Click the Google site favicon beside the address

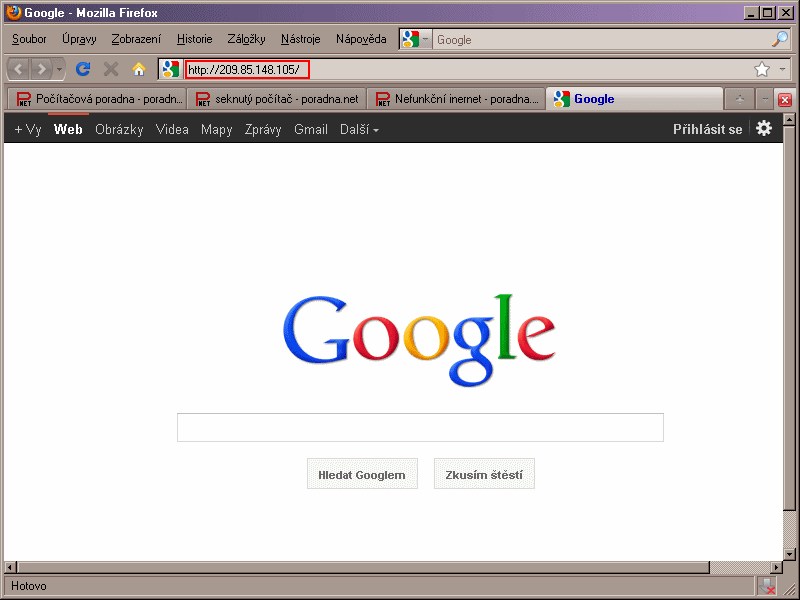pyautogui.click(x=171, y=69)
